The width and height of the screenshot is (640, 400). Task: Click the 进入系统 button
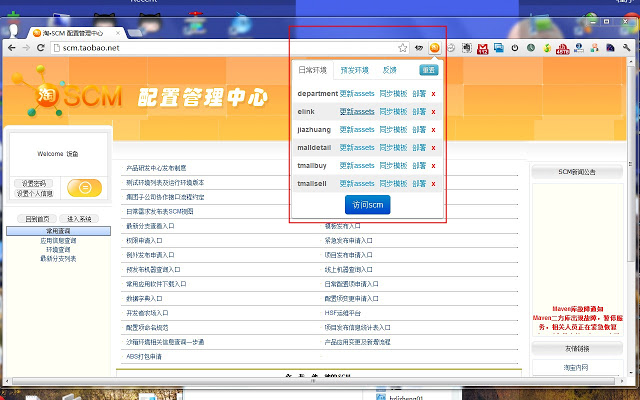coord(79,219)
